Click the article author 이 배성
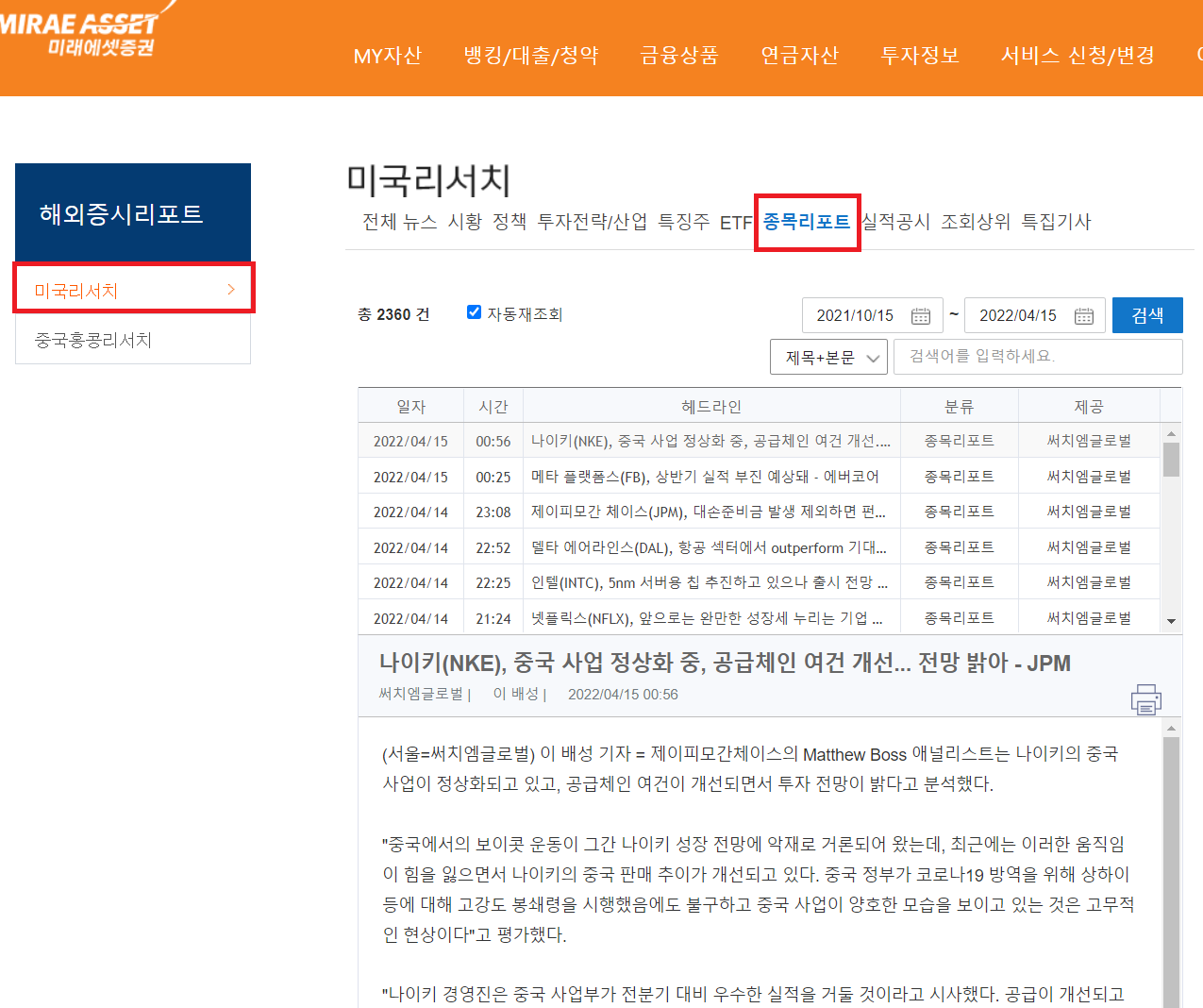The width and height of the screenshot is (1203, 1008). (x=515, y=694)
